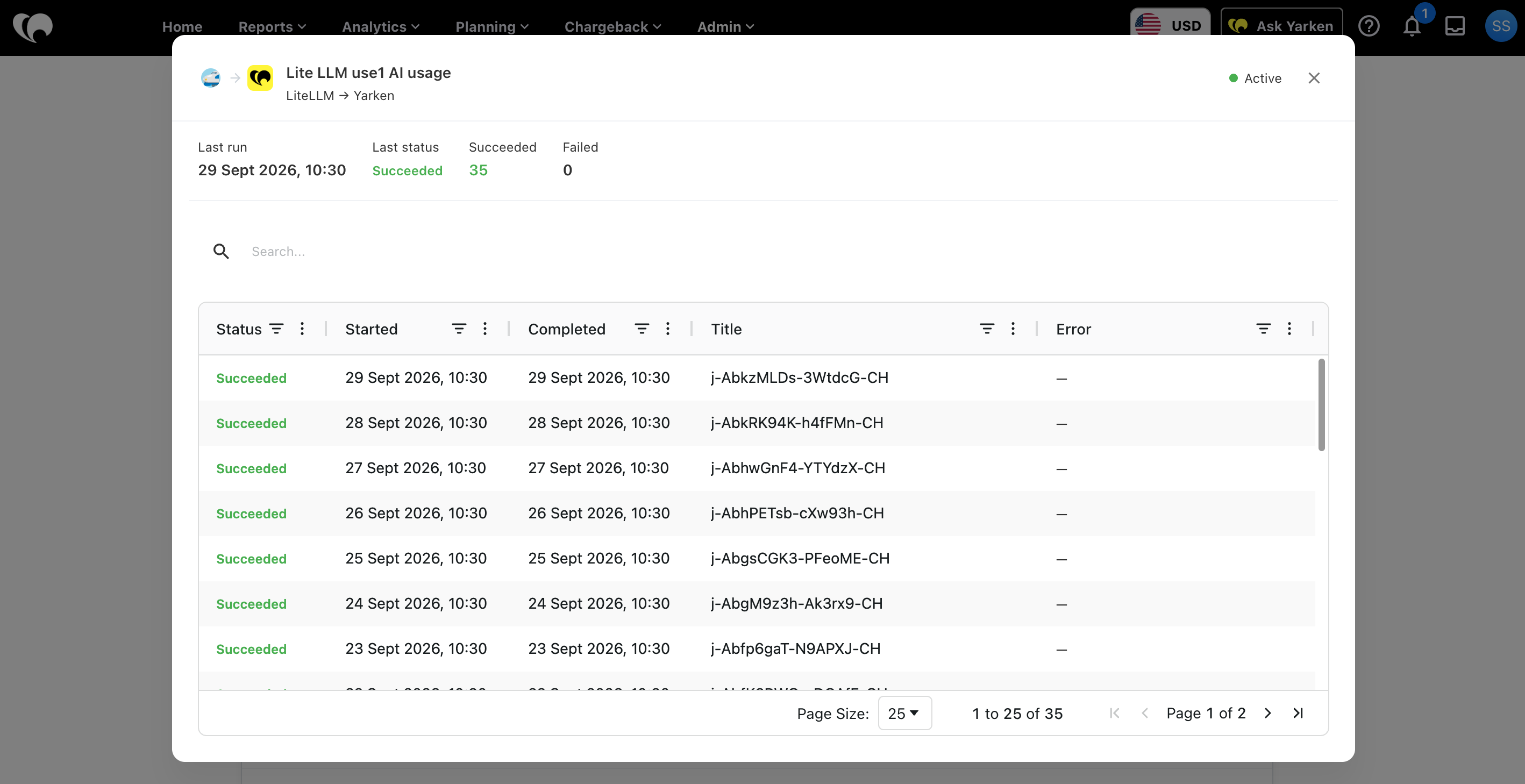Close the Lite LLM usage dialog
Screen dimensions: 1525x784
(1314, 78)
